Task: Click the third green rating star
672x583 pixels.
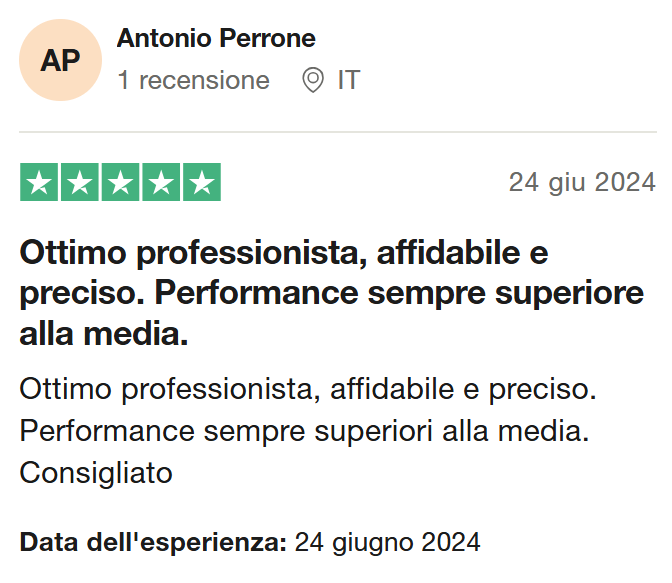Action: point(120,182)
